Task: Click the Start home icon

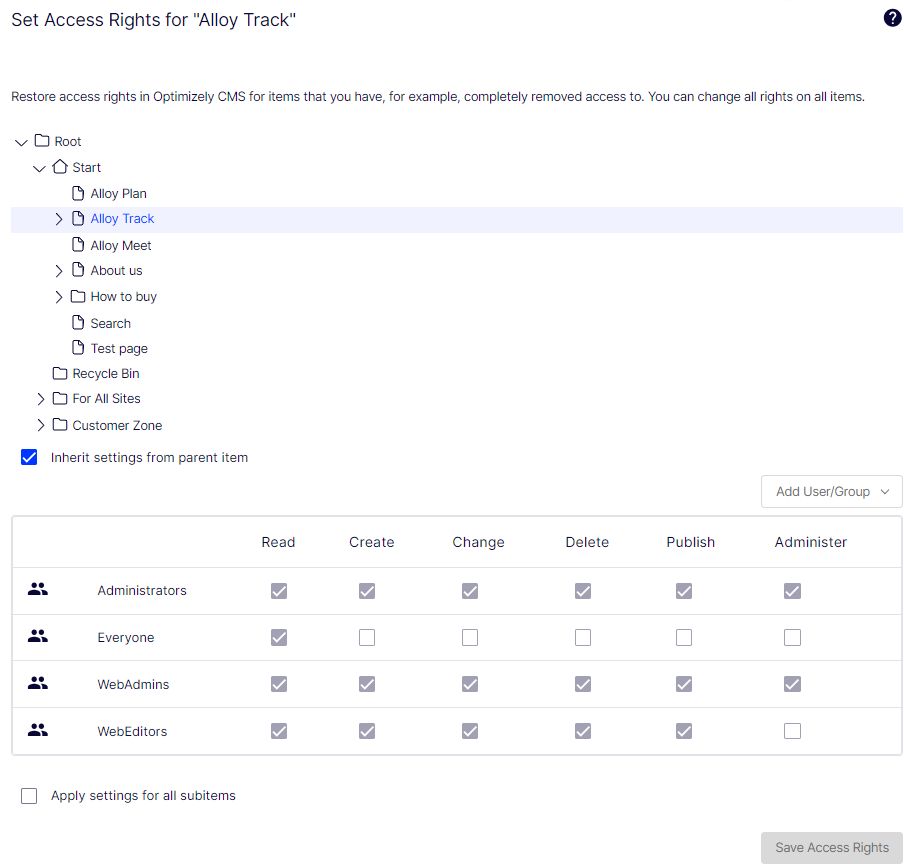Action: click(60, 167)
